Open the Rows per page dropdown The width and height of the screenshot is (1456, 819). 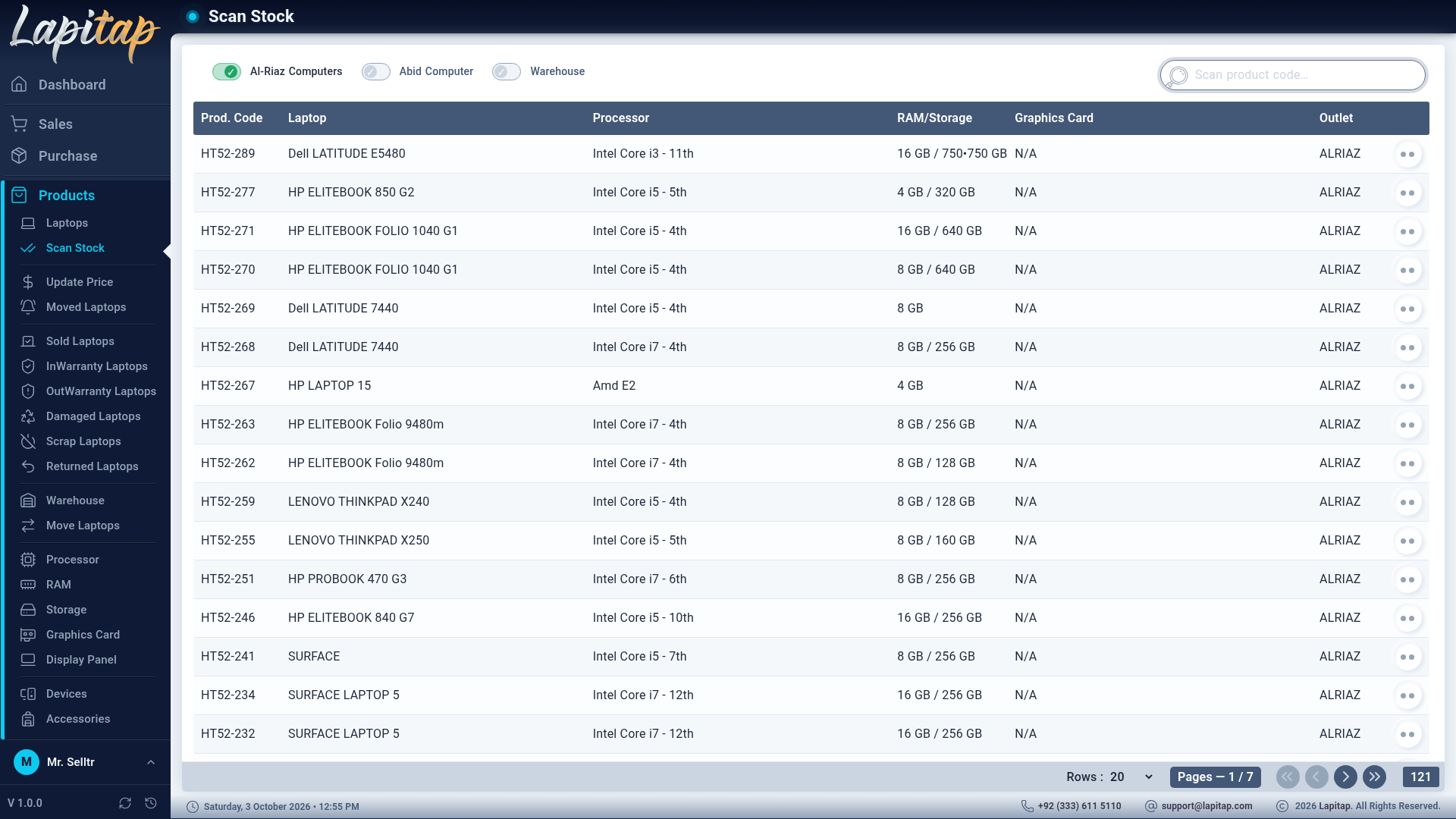[x=1131, y=777]
